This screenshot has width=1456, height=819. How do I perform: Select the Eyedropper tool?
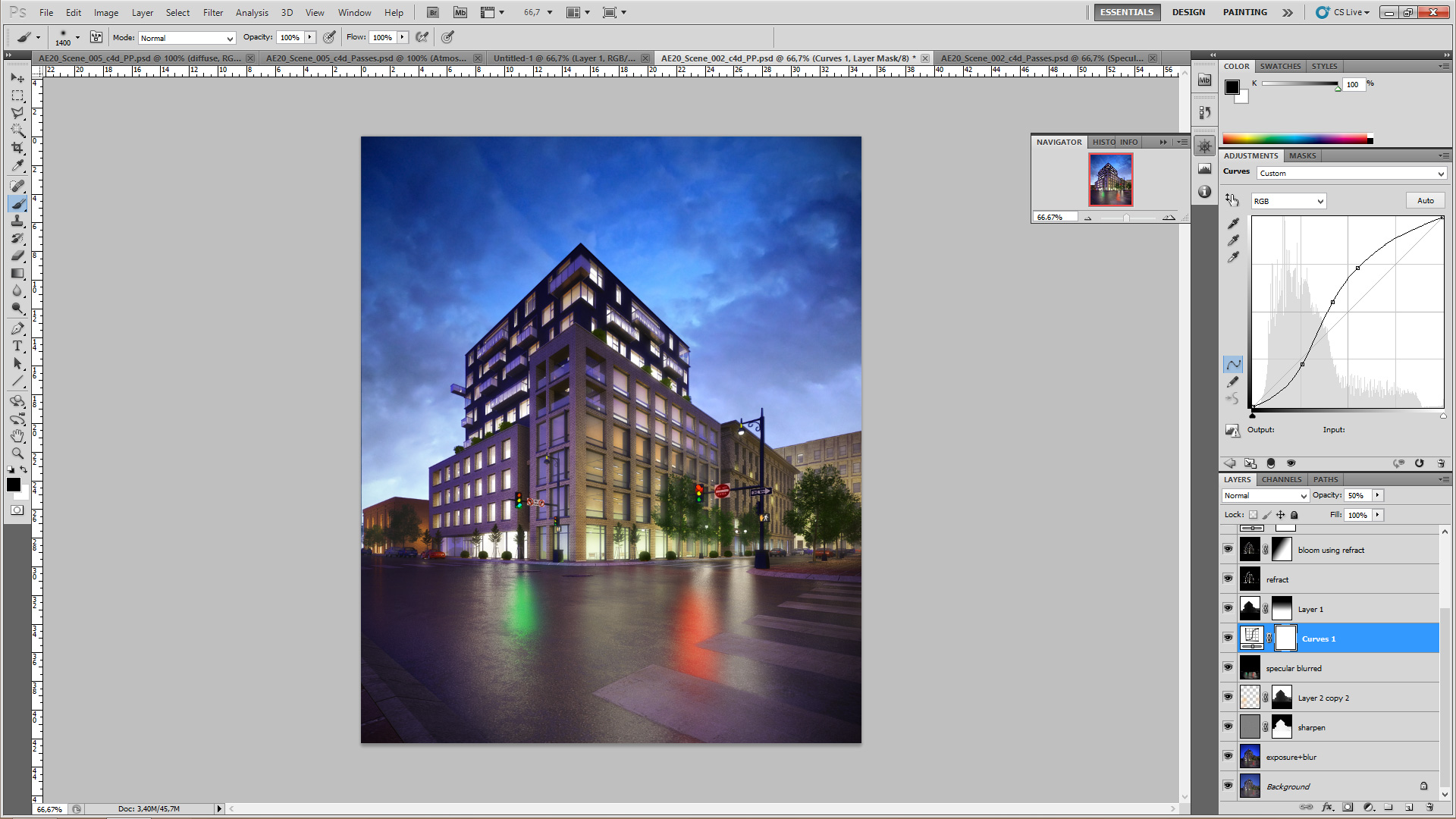pos(17,165)
